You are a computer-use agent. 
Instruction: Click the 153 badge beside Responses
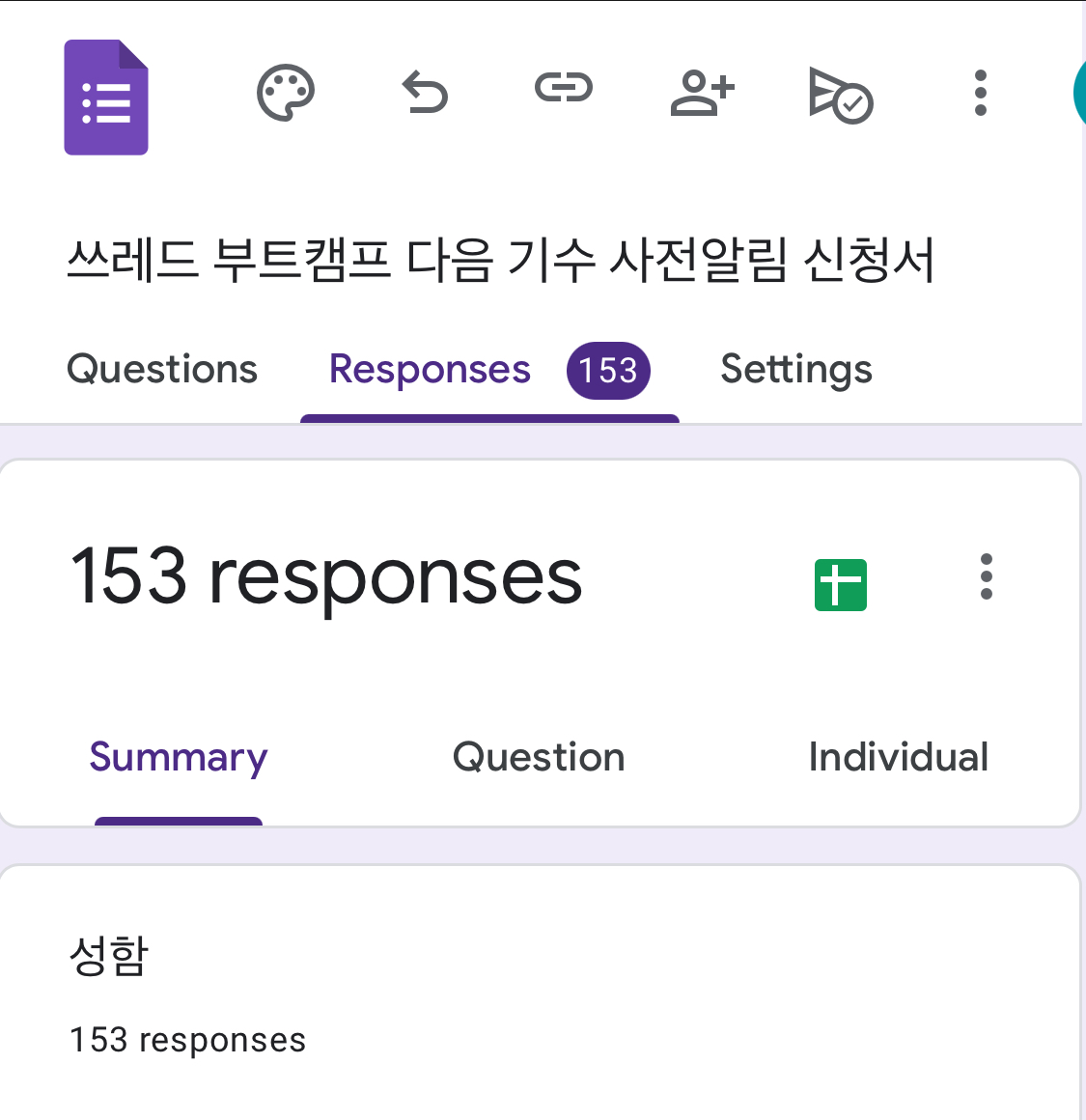pos(608,371)
